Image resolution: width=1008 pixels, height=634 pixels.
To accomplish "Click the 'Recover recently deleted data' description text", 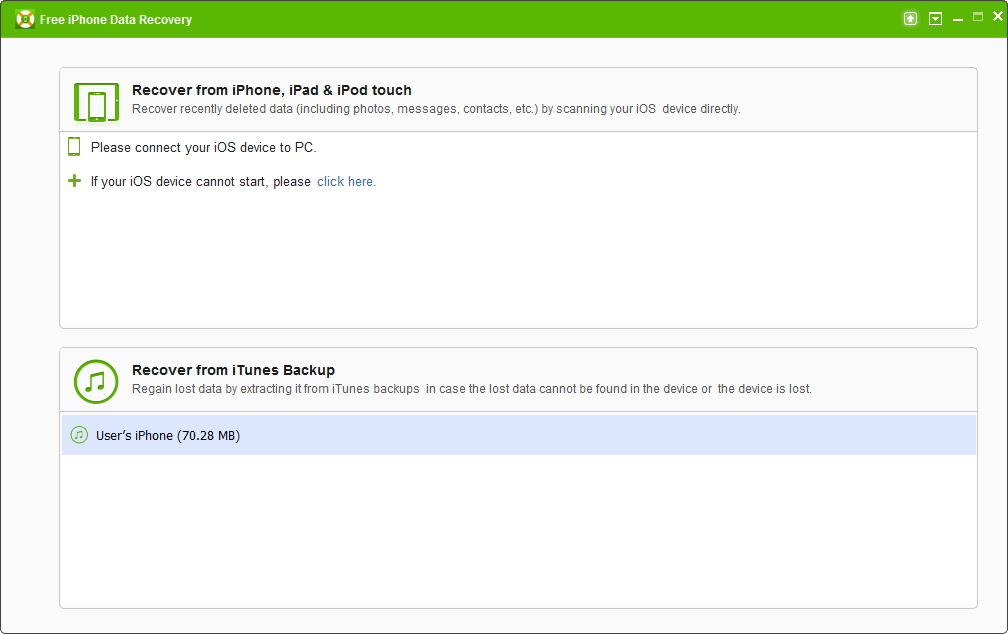I will point(436,109).
